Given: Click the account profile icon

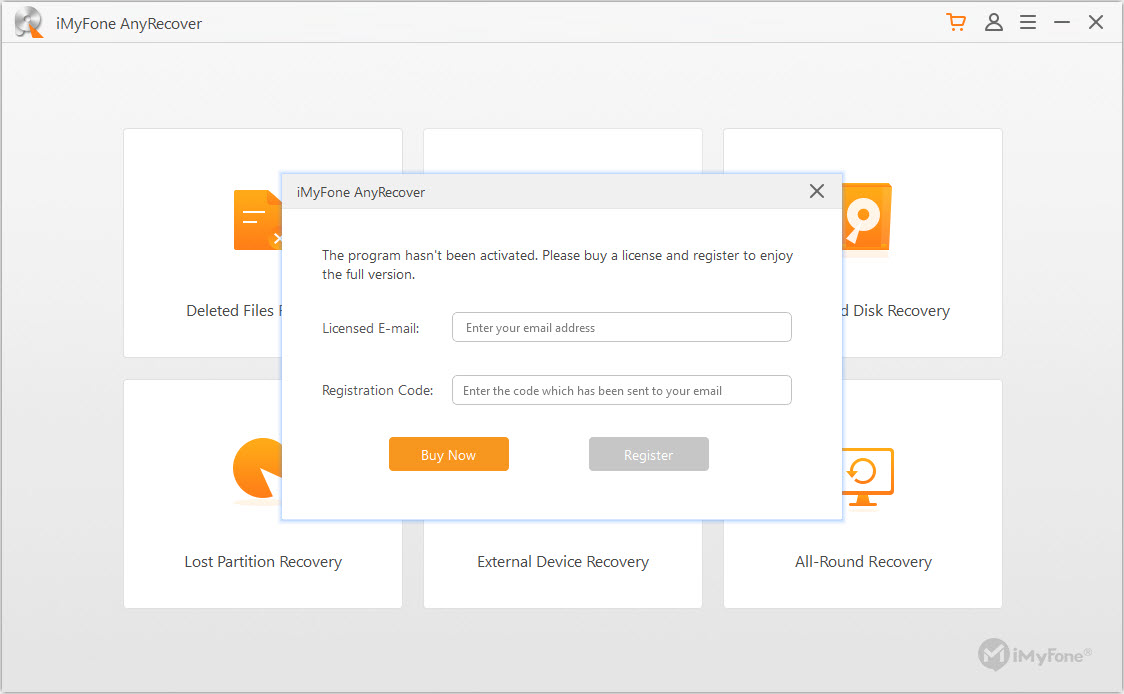Looking at the screenshot, I should [994, 21].
